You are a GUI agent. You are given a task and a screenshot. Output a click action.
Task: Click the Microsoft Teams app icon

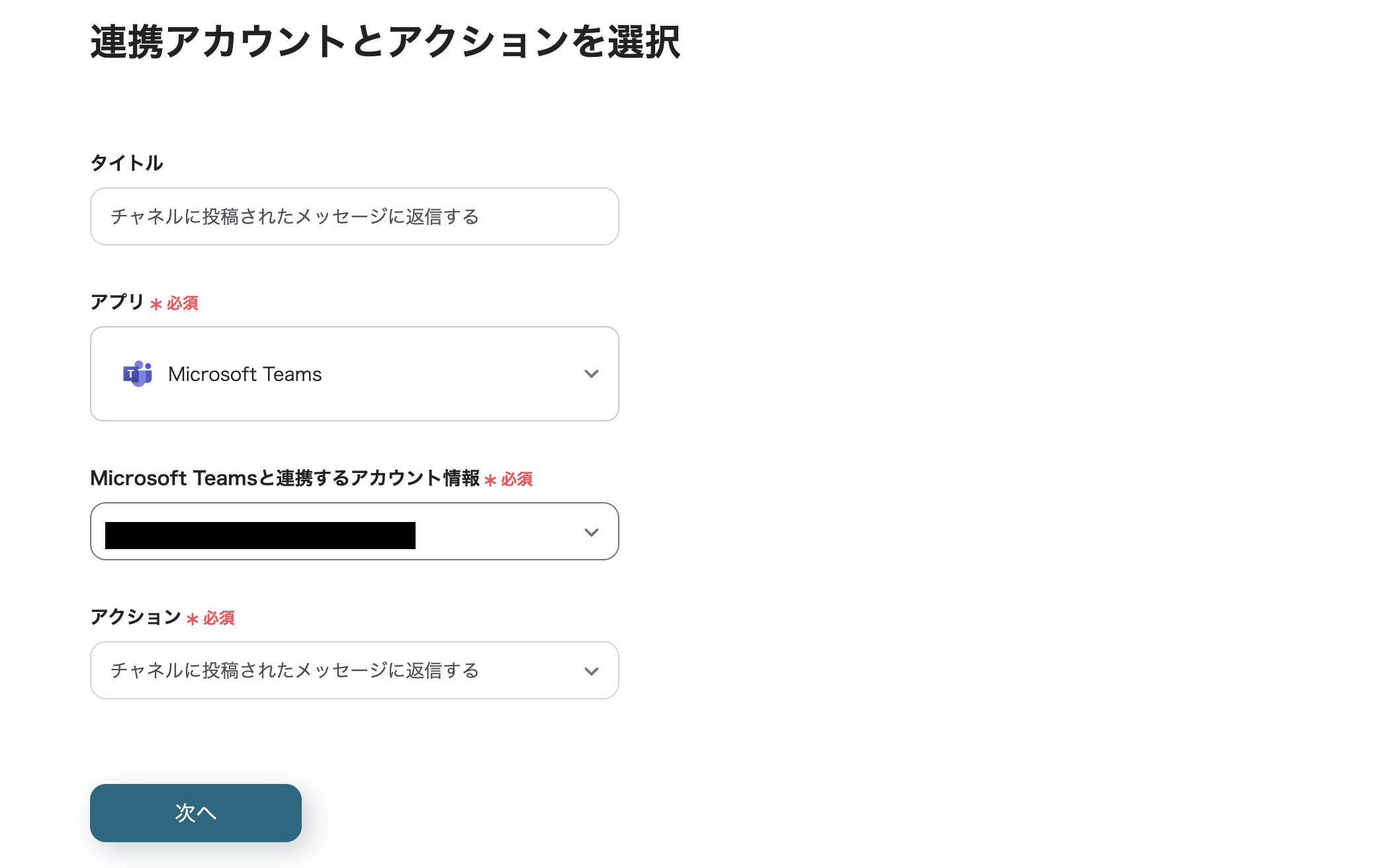click(137, 374)
